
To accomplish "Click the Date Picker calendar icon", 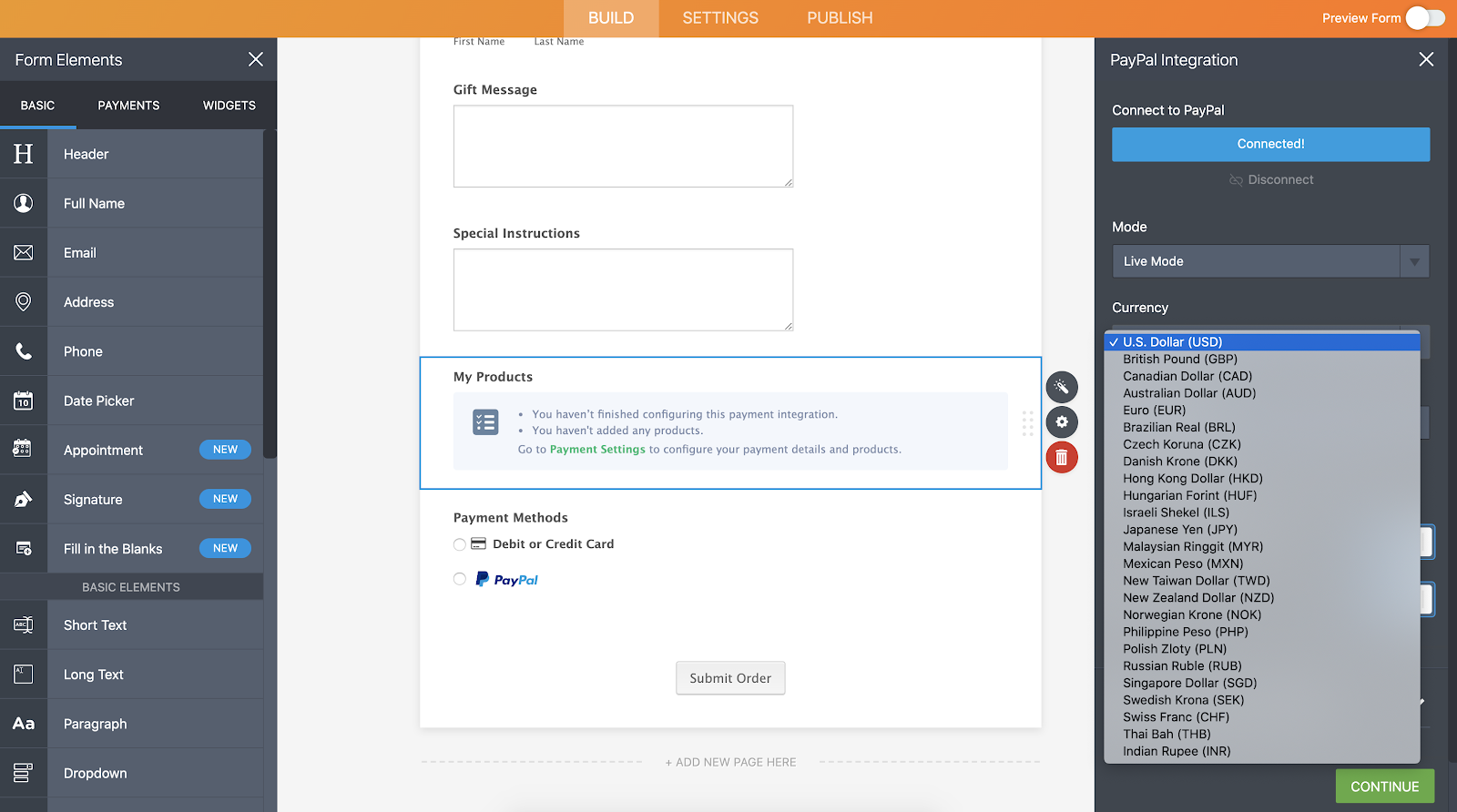I will [24, 401].
